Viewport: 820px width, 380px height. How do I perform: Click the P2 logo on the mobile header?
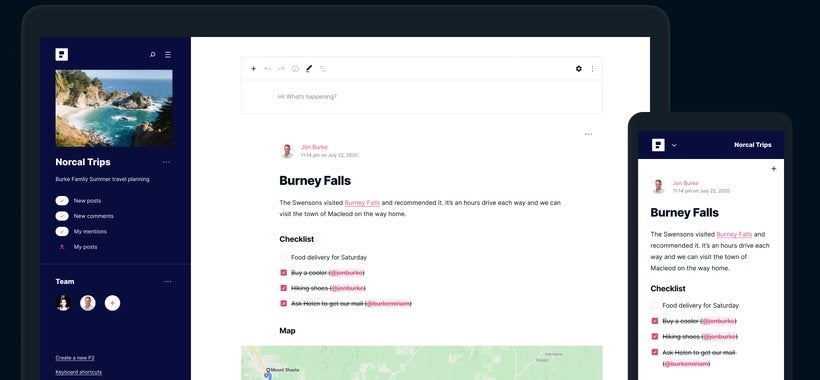click(x=658, y=145)
